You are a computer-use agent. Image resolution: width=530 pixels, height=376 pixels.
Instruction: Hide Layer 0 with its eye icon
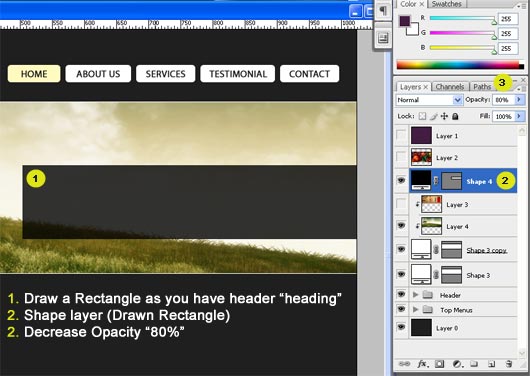point(401,327)
